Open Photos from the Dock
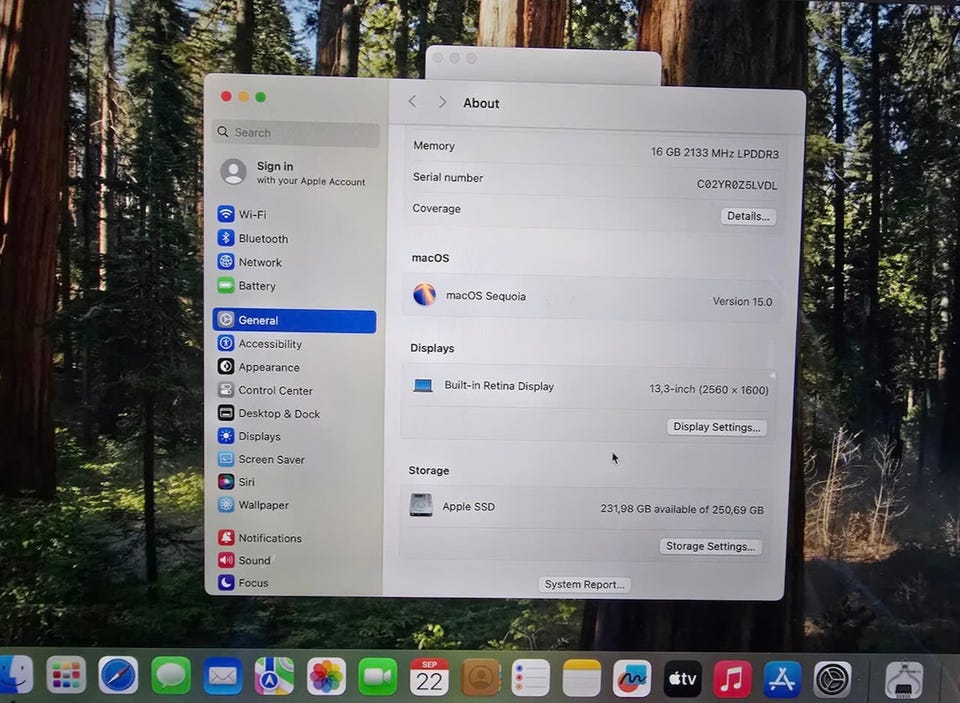960x703 pixels. click(x=326, y=677)
